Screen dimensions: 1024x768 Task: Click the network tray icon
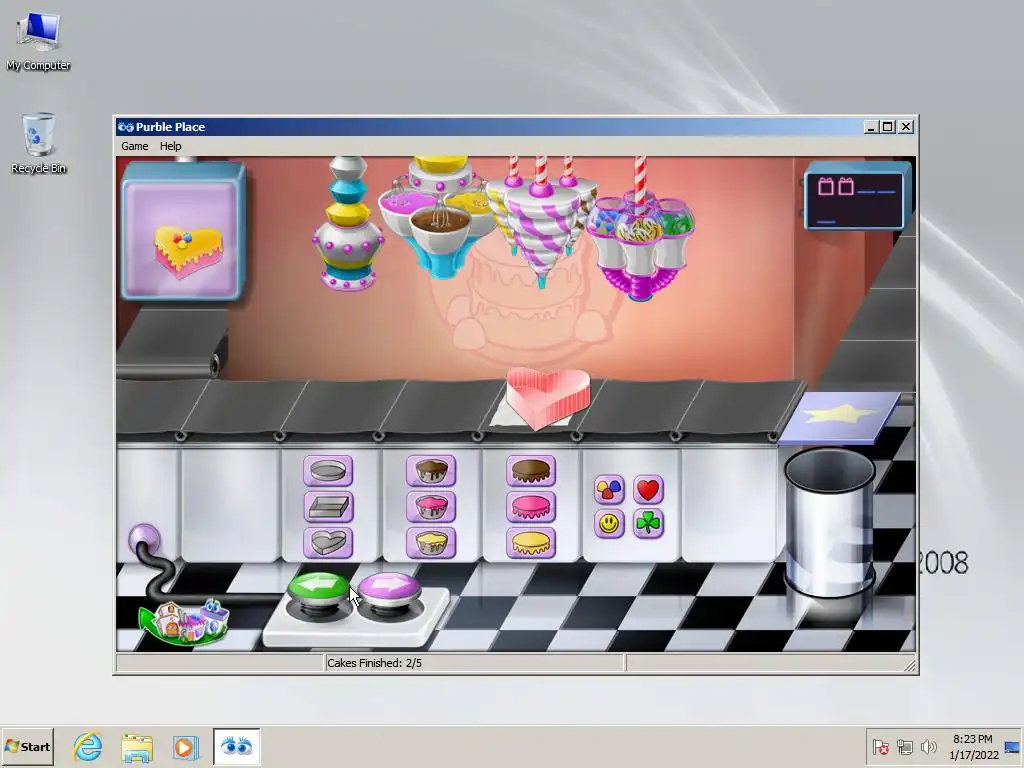click(x=904, y=746)
